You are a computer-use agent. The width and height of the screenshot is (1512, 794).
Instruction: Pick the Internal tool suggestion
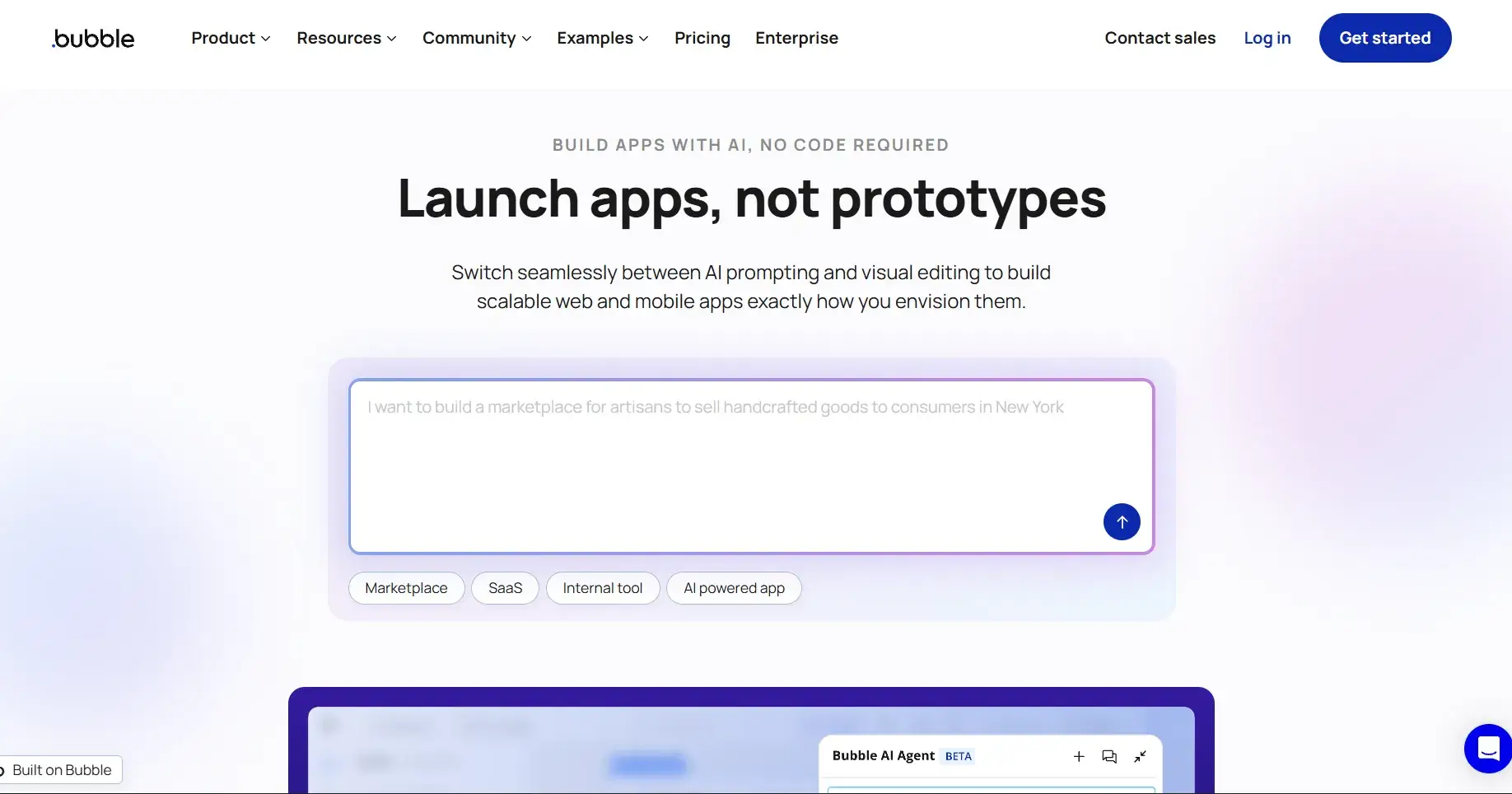point(603,587)
